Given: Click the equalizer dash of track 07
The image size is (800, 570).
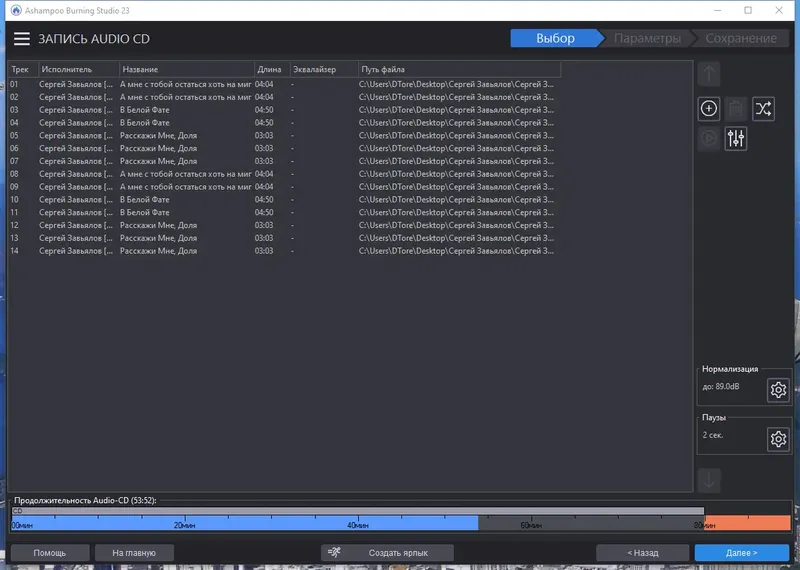Looking at the screenshot, I should (292, 161).
